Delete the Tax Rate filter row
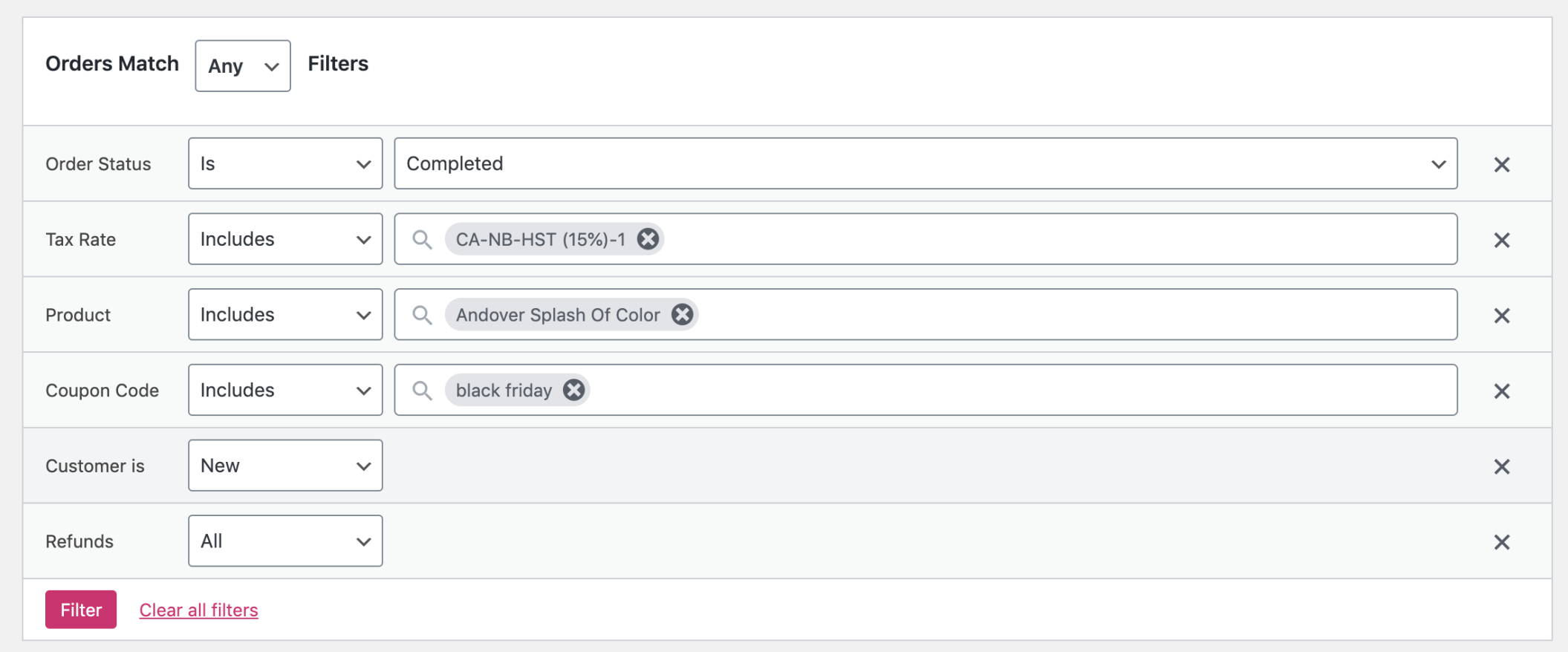The image size is (1568, 652). pyautogui.click(x=1501, y=239)
